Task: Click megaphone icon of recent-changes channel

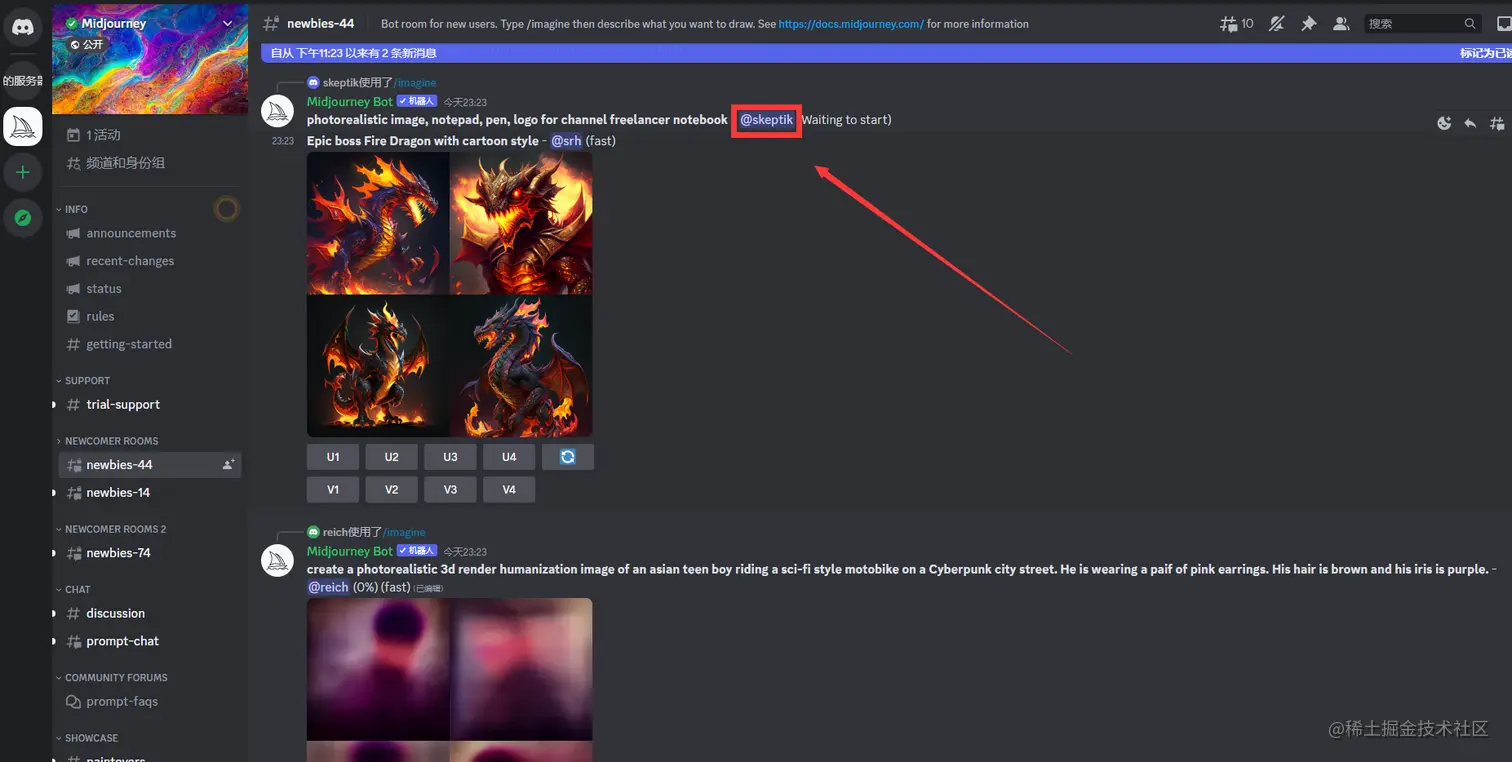Action: click(73, 261)
